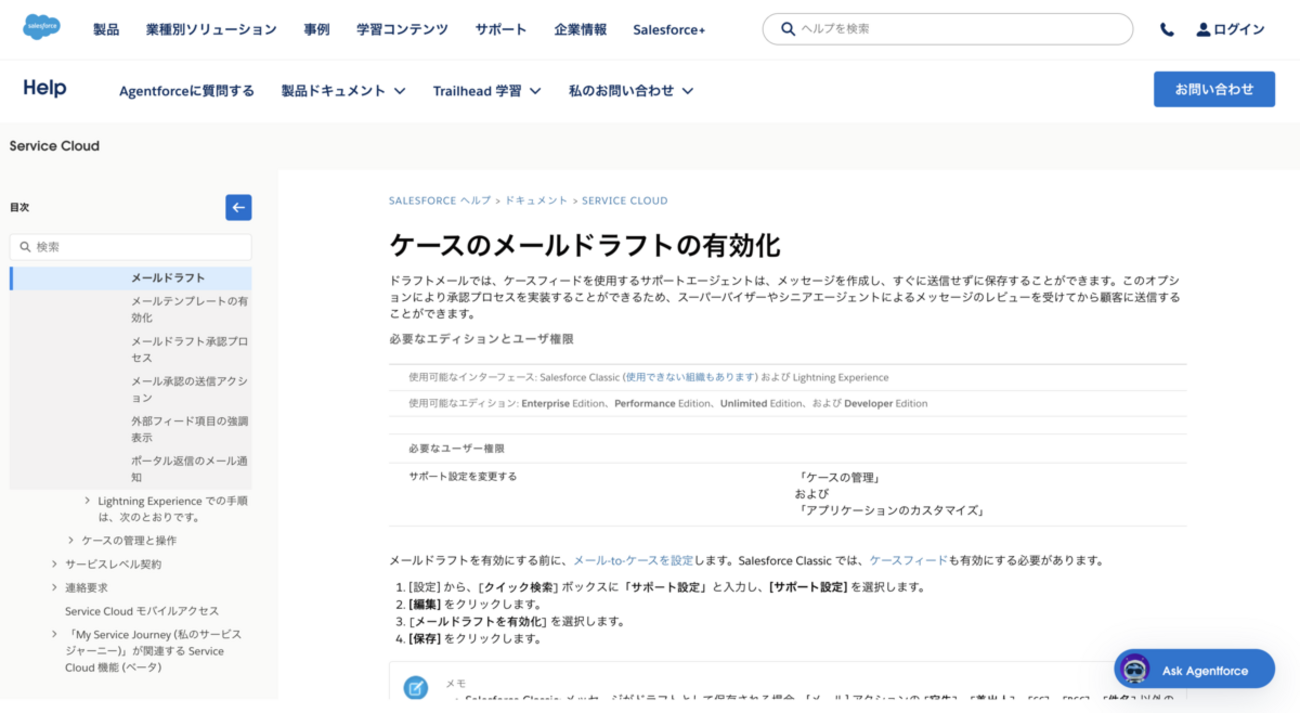Select Service Cloud モバイルアクセス in contents

tap(142, 611)
